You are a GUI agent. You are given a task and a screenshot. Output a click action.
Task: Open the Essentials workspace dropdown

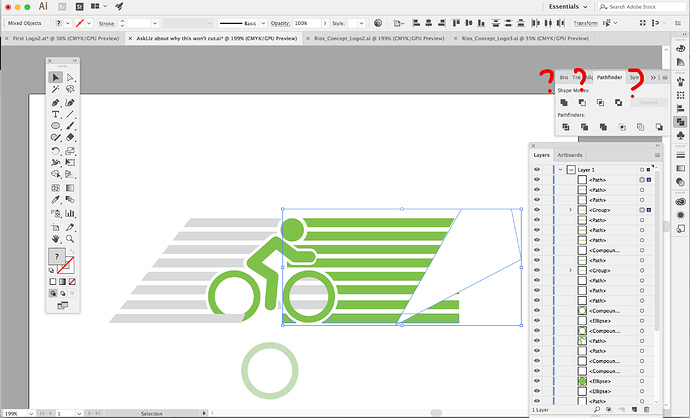[x=568, y=7]
